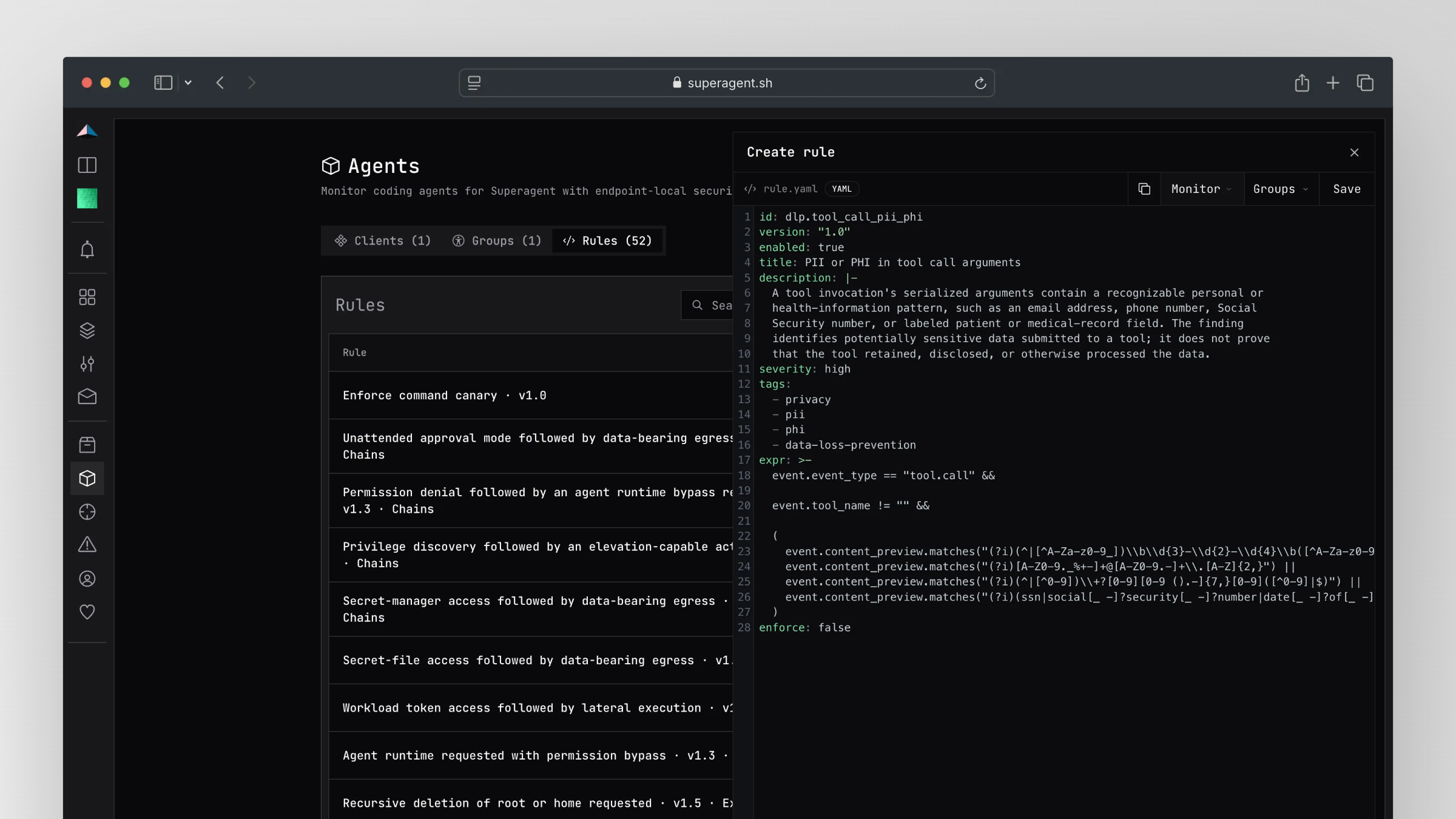Go back in browser history
This screenshot has width=1456, height=819.
click(220, 83)
